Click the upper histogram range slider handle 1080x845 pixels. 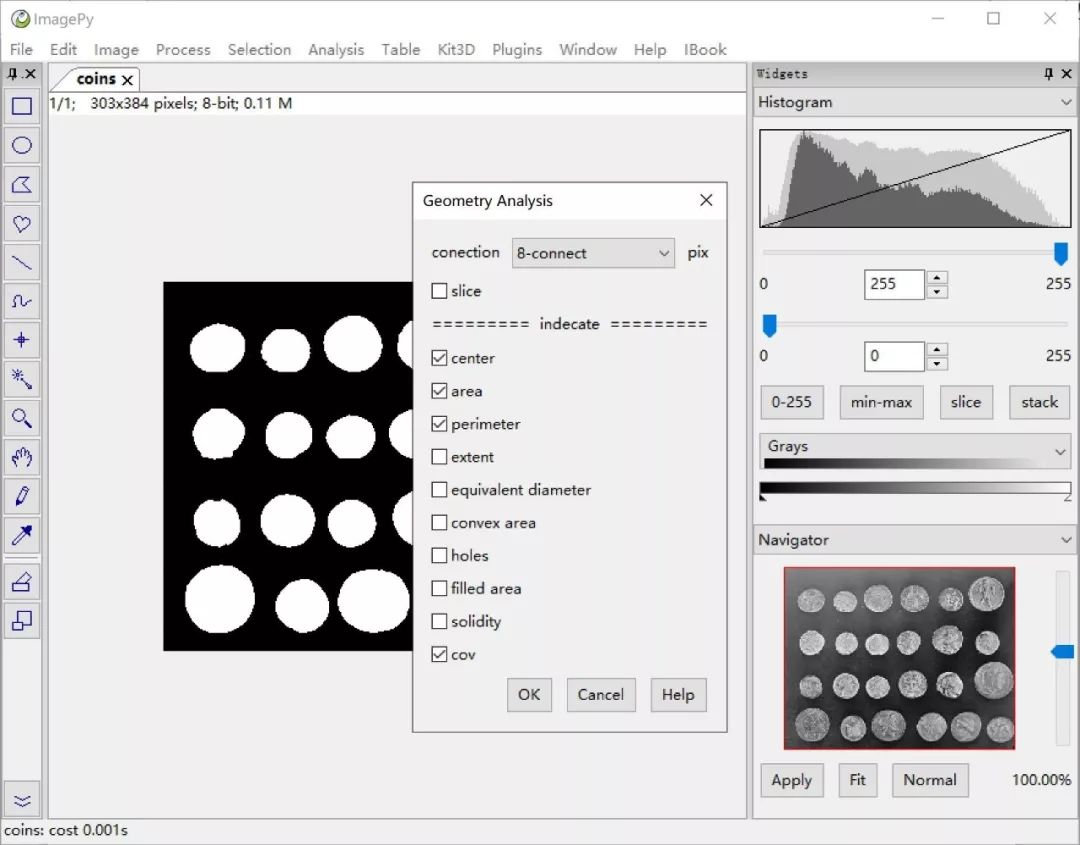(x=1061, y=253)
